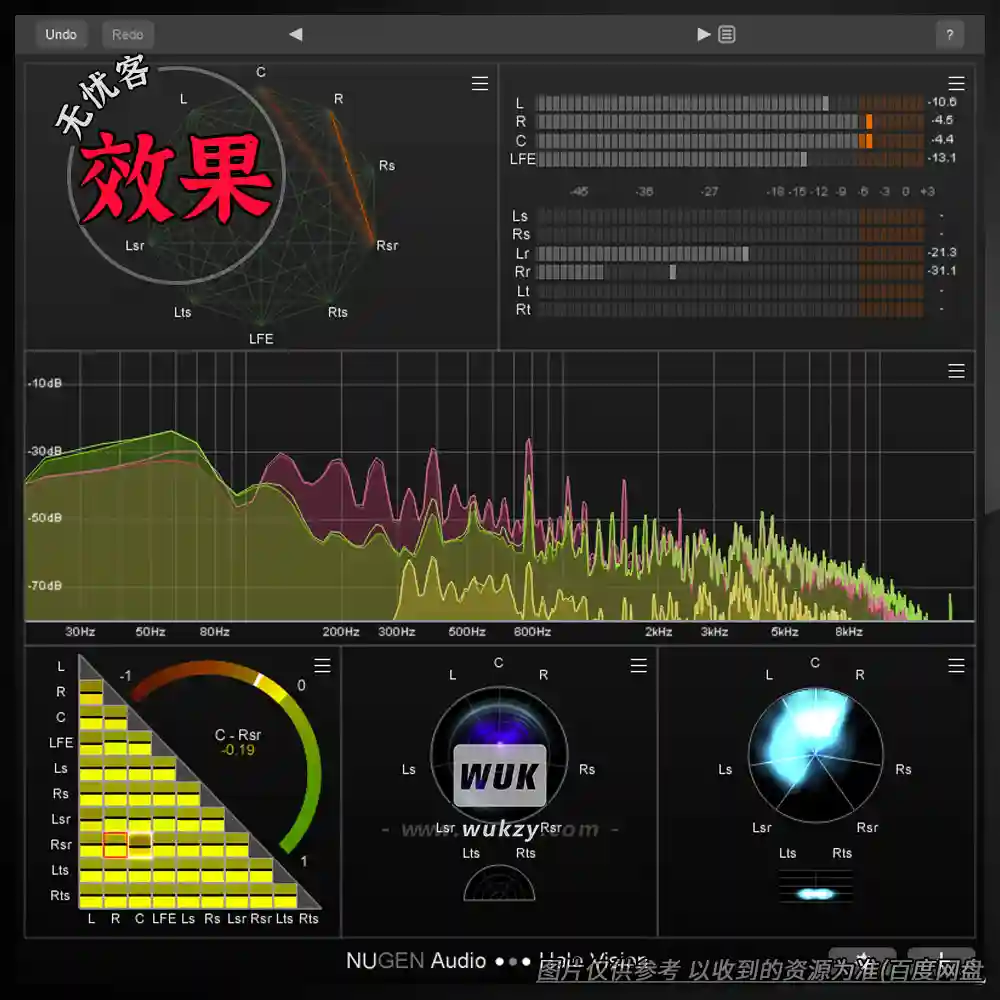Open the surround web panel options menu
Screen dimensions: 1000x1000
[x=480, y=84]
